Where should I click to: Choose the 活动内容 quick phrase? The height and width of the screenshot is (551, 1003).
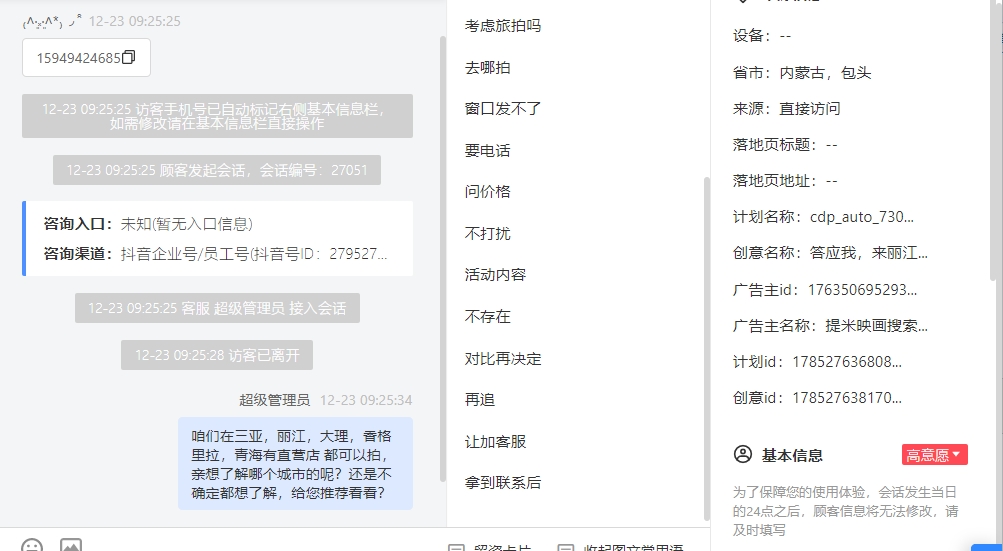495,275
